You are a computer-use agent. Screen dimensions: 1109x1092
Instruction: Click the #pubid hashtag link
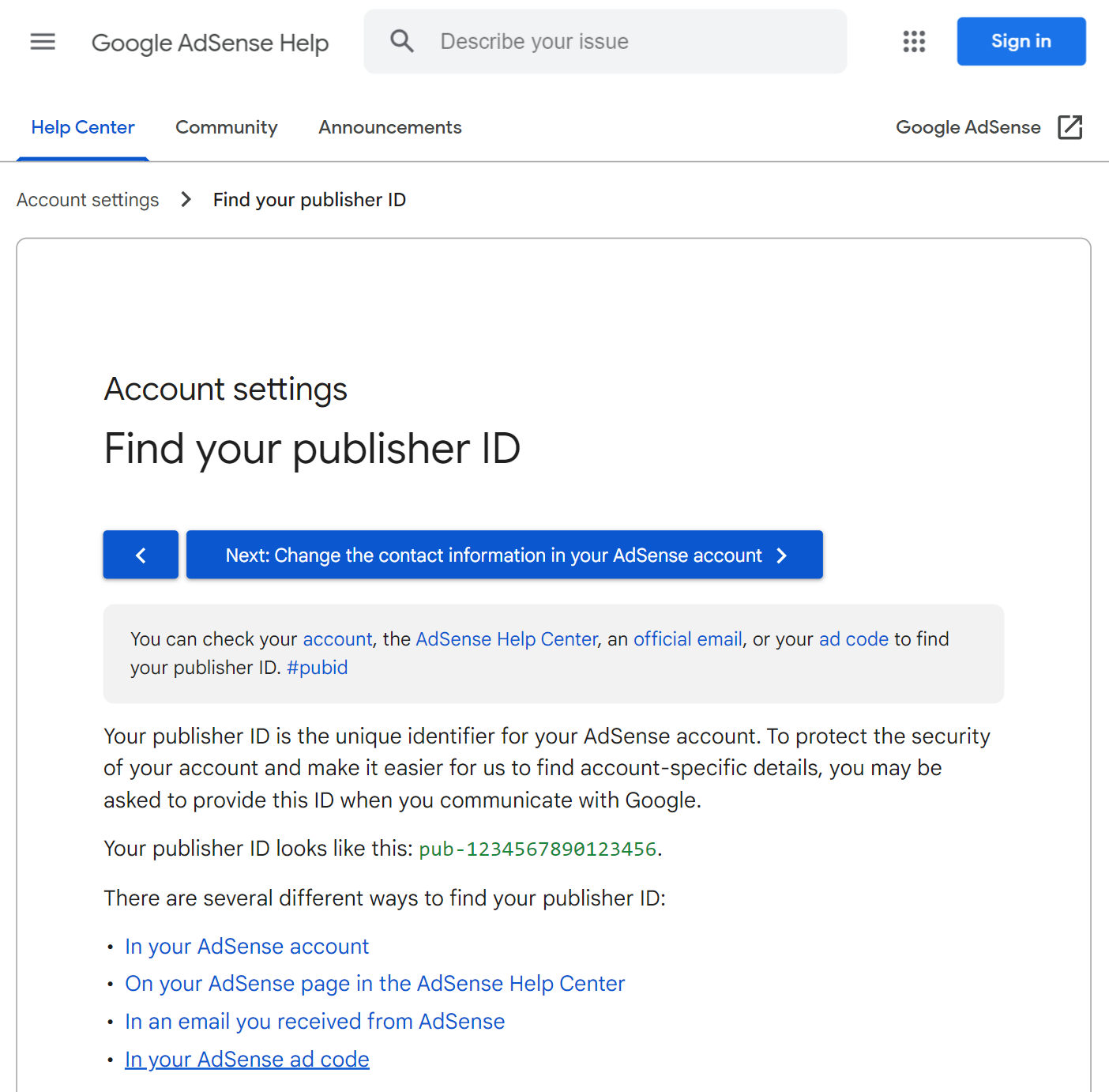point(318,668)
